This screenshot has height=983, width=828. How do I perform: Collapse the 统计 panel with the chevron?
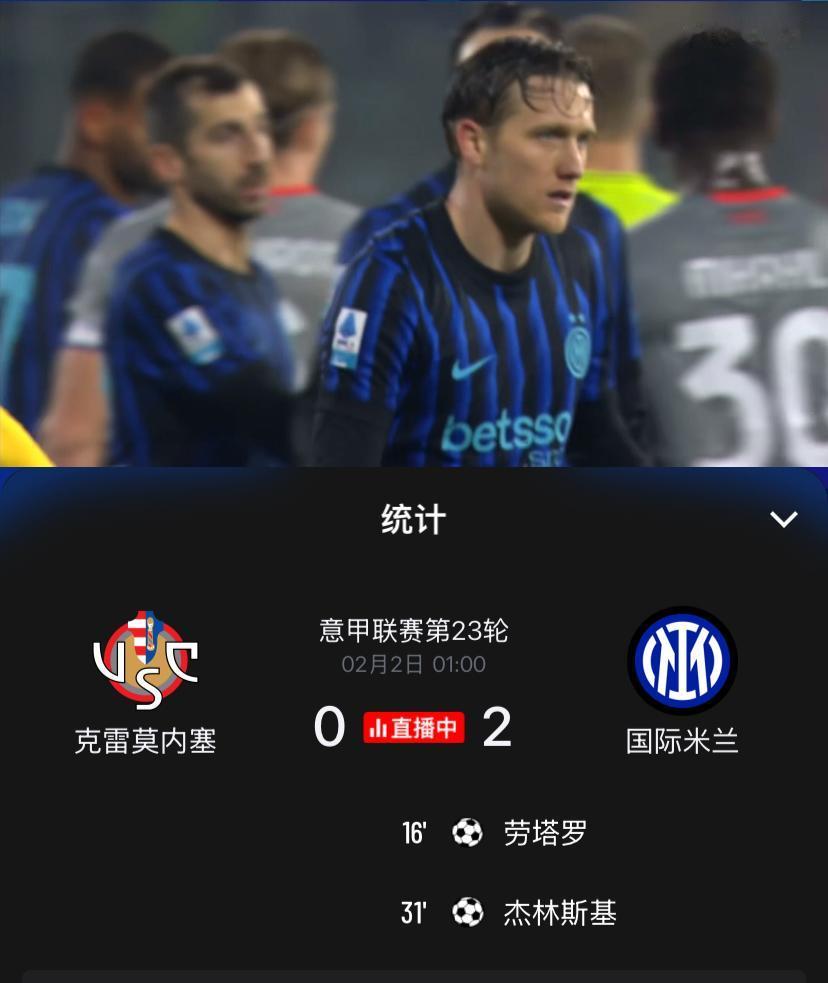[783, 519]
